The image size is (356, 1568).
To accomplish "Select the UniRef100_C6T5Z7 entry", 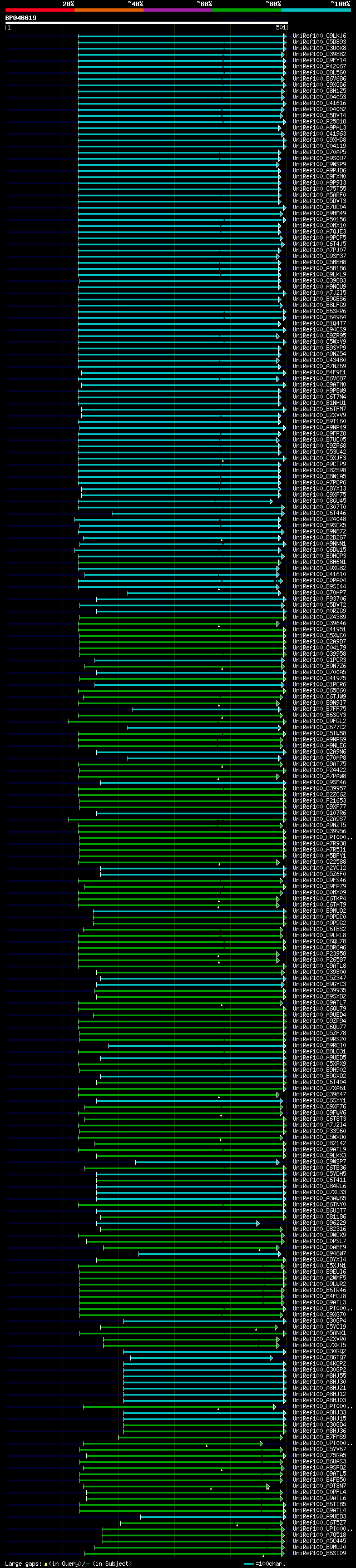I will pyautogui.click(x=319, y=1522).
